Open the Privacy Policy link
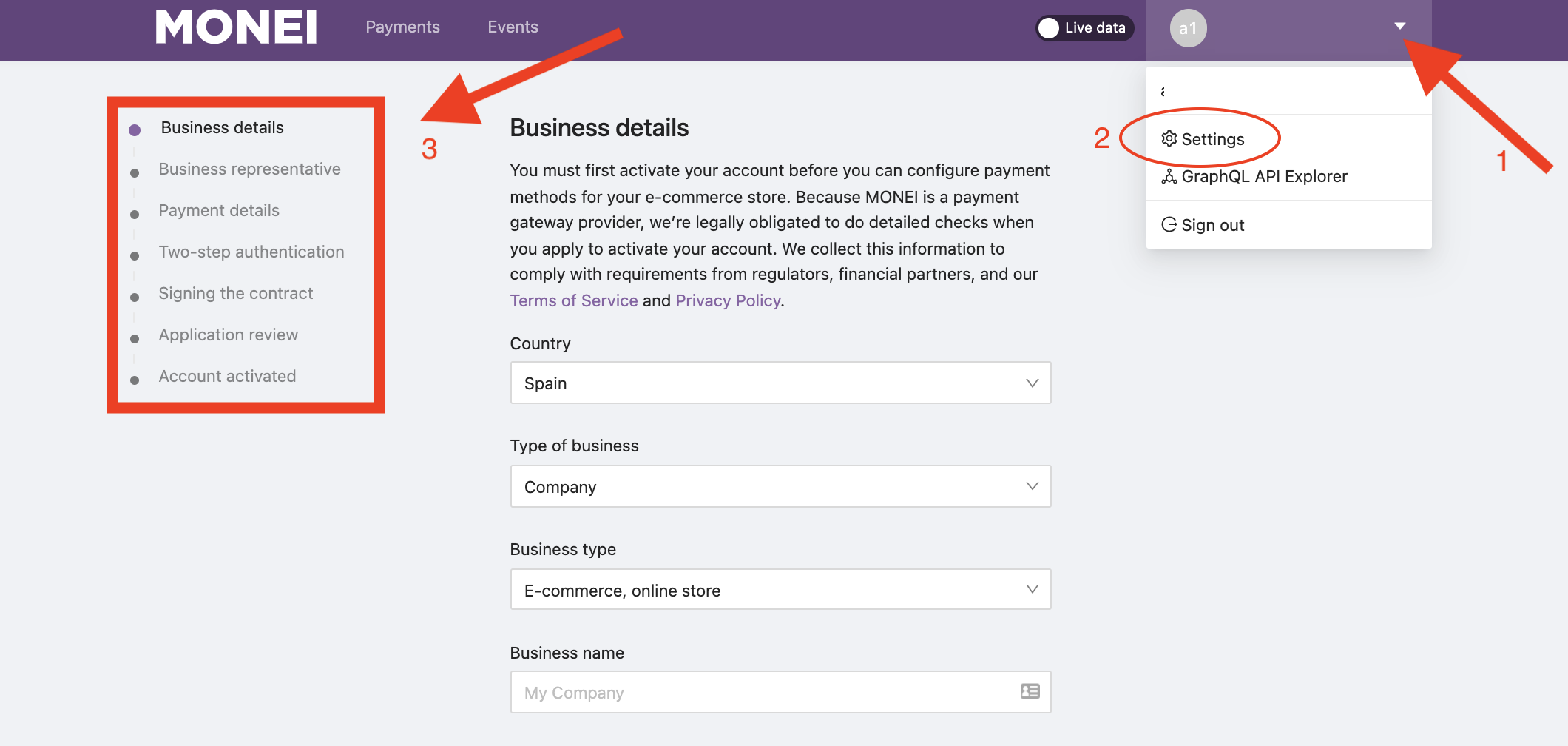This screenshot has height=746, width=1568. pyautogui.click(x=728, y=300)
